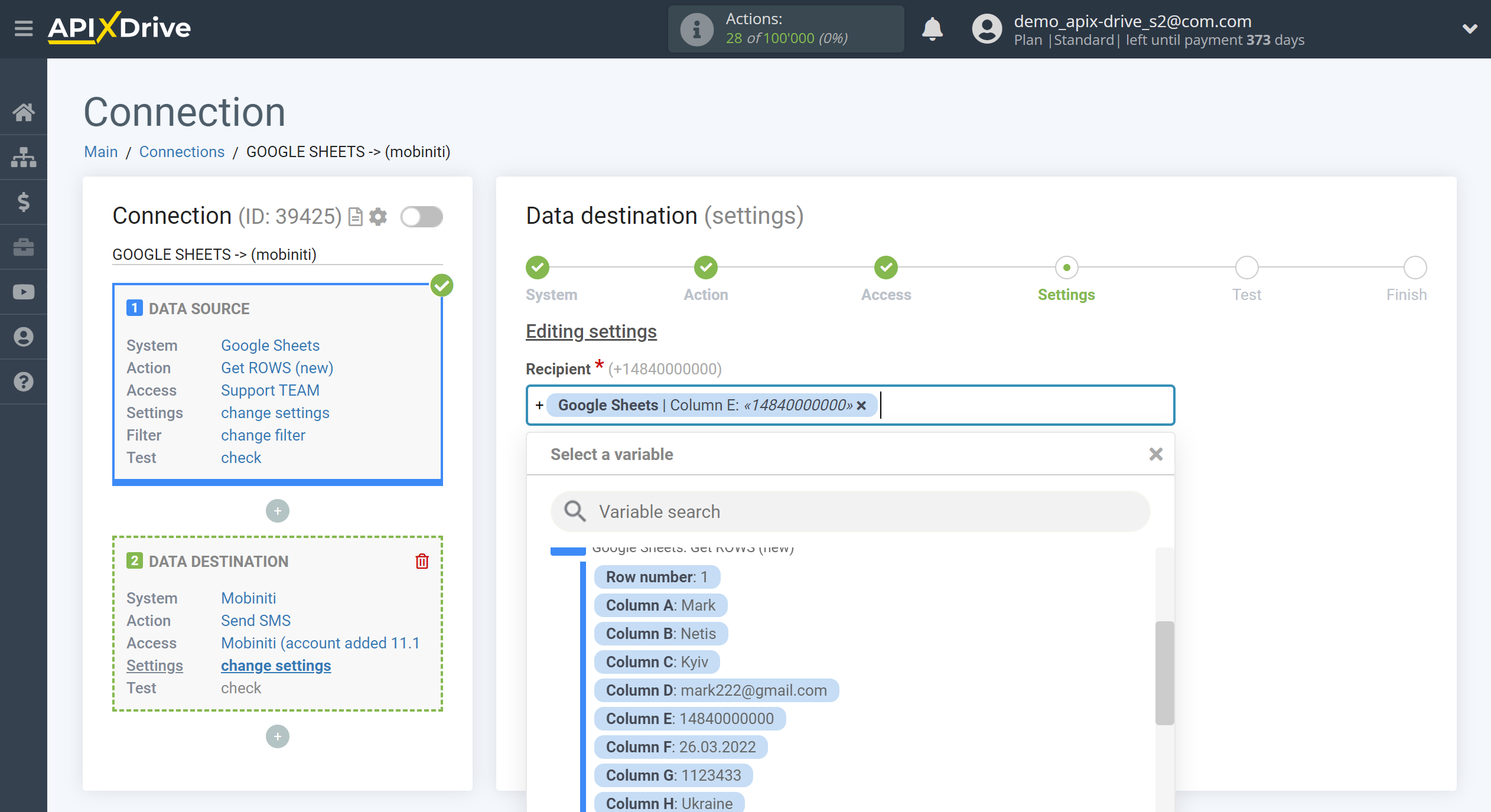Open the YouTube video sidebar icon
Viewport: 1491px width, 812px height.
coord(24,292)
